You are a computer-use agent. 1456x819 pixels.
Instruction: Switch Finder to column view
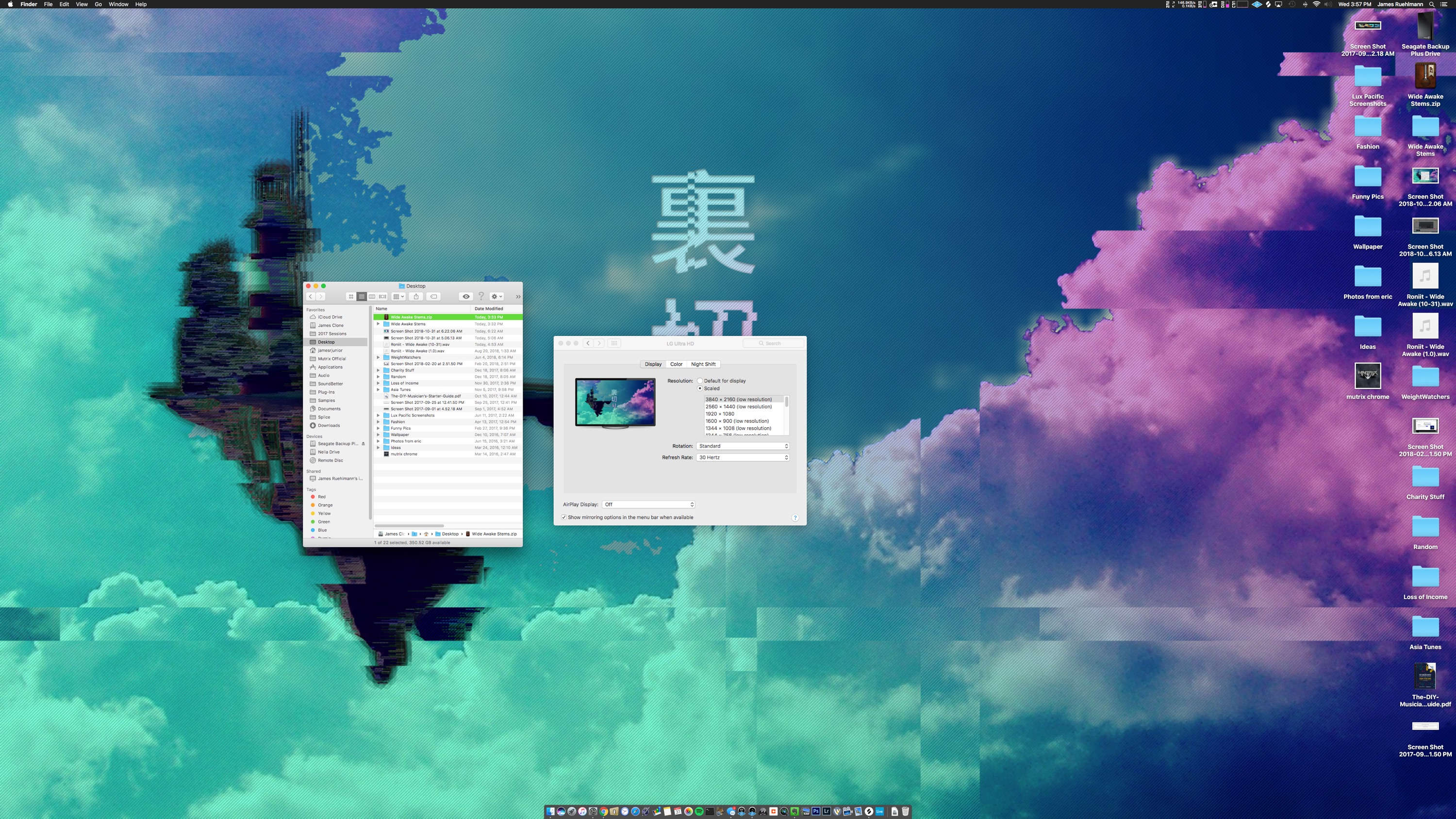372,297
